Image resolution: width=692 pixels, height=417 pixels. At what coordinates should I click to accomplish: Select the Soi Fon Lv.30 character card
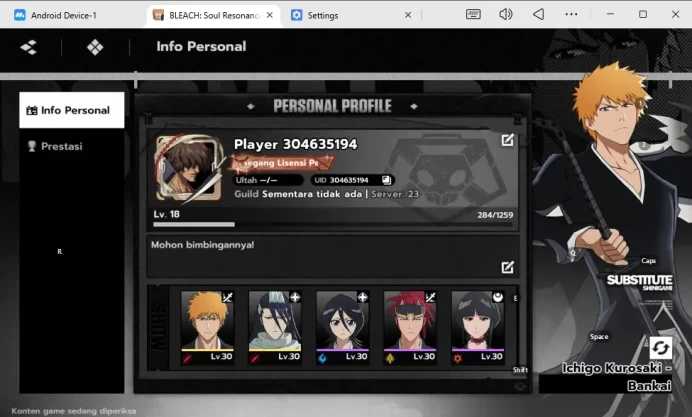point(478,327)
